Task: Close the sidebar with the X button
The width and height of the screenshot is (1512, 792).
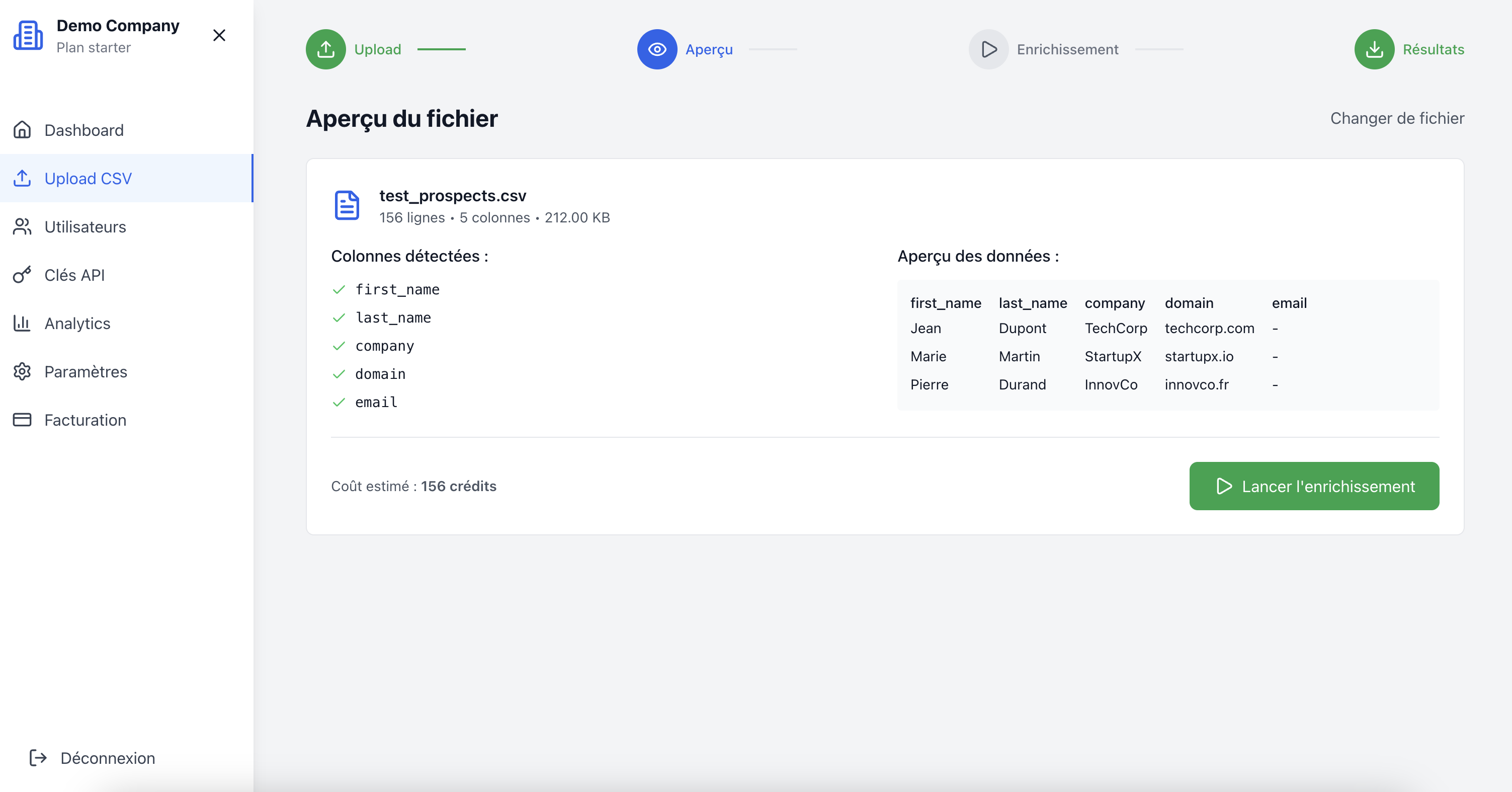Action: (x=219, y=36)
